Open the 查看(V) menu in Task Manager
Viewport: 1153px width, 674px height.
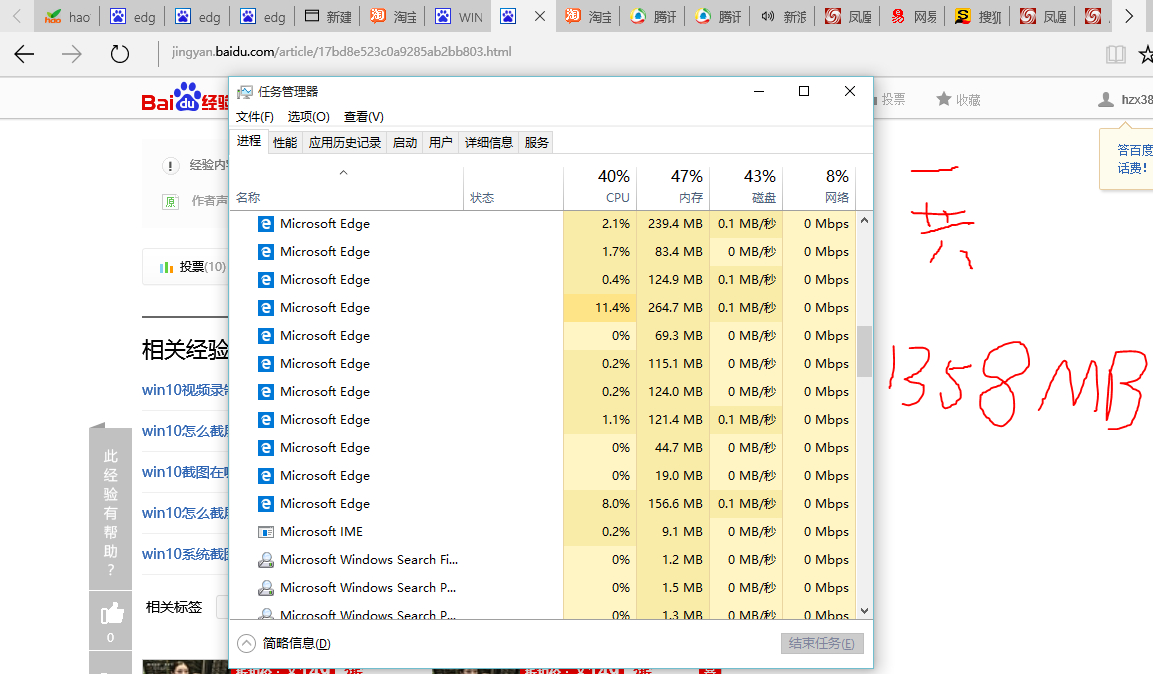coord(363,117)
